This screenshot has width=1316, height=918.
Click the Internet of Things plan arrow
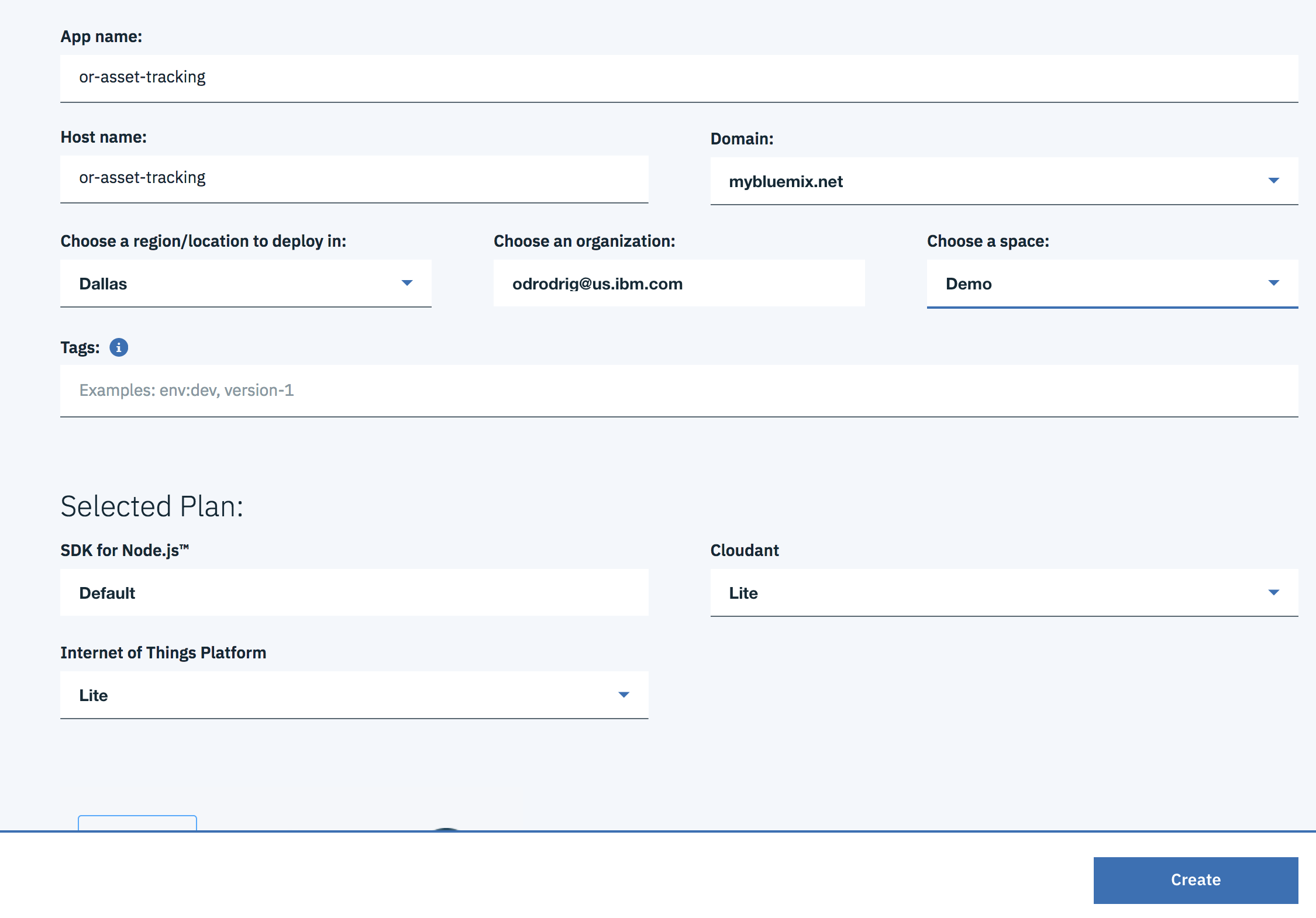(623, 695)
